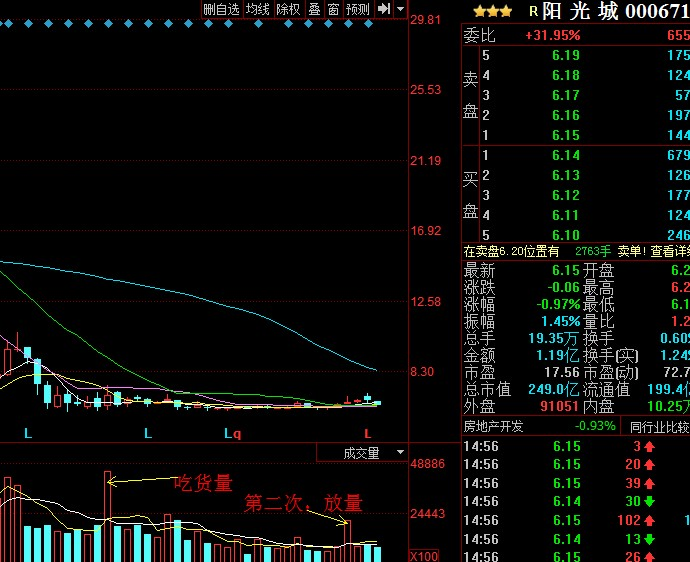Select sell level 5 price 6.19
Viewport: 690px width, 562px height.
click(566, 55)
